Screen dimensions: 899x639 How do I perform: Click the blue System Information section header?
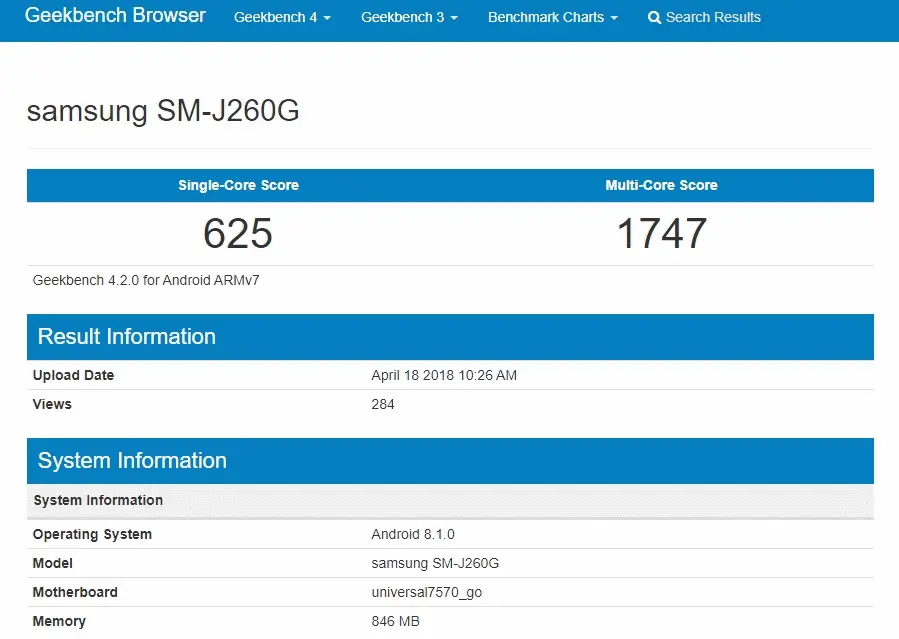click(x=450, y=461)
